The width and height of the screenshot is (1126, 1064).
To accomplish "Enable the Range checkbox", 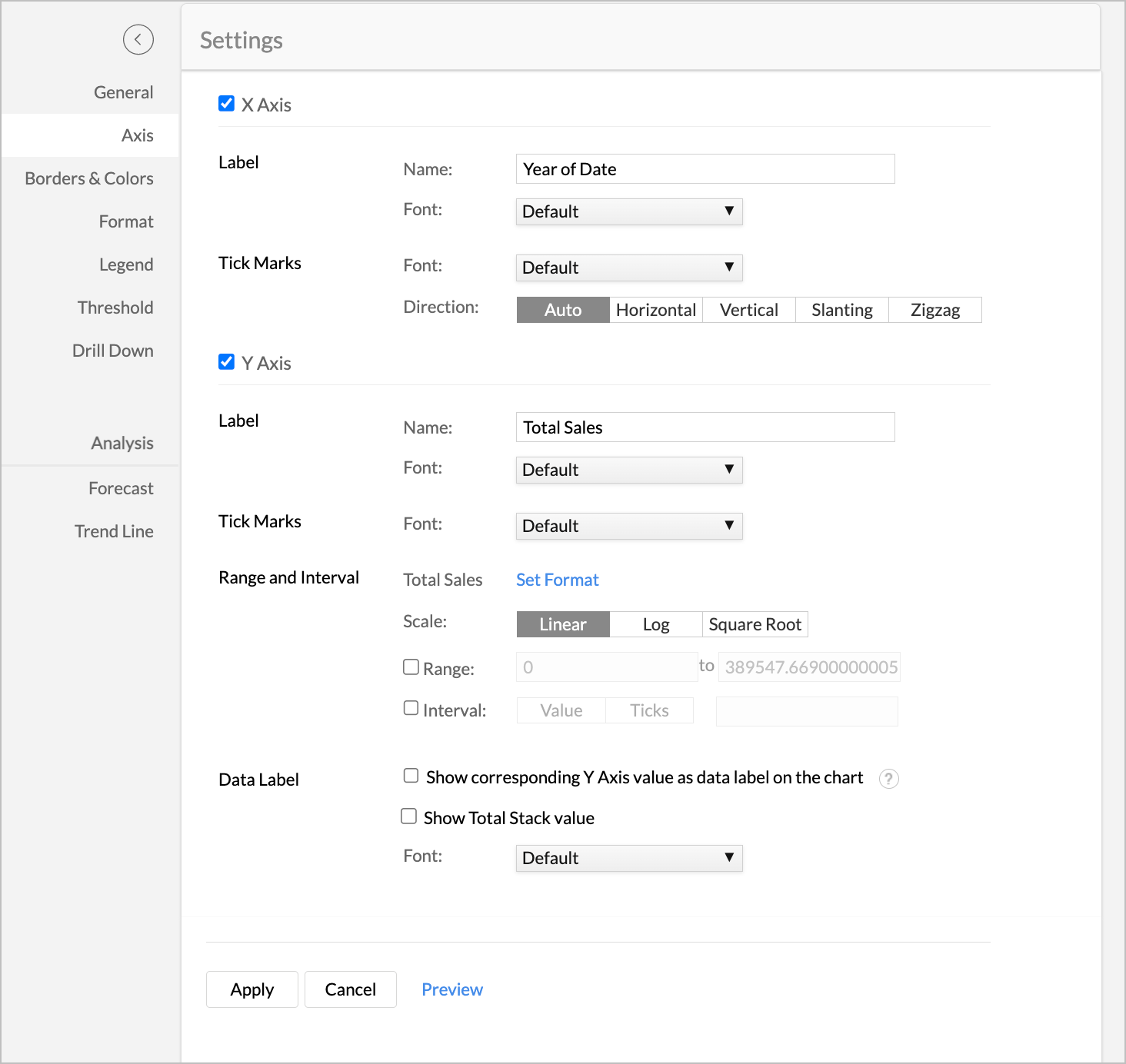I will (x=411, y=667).
